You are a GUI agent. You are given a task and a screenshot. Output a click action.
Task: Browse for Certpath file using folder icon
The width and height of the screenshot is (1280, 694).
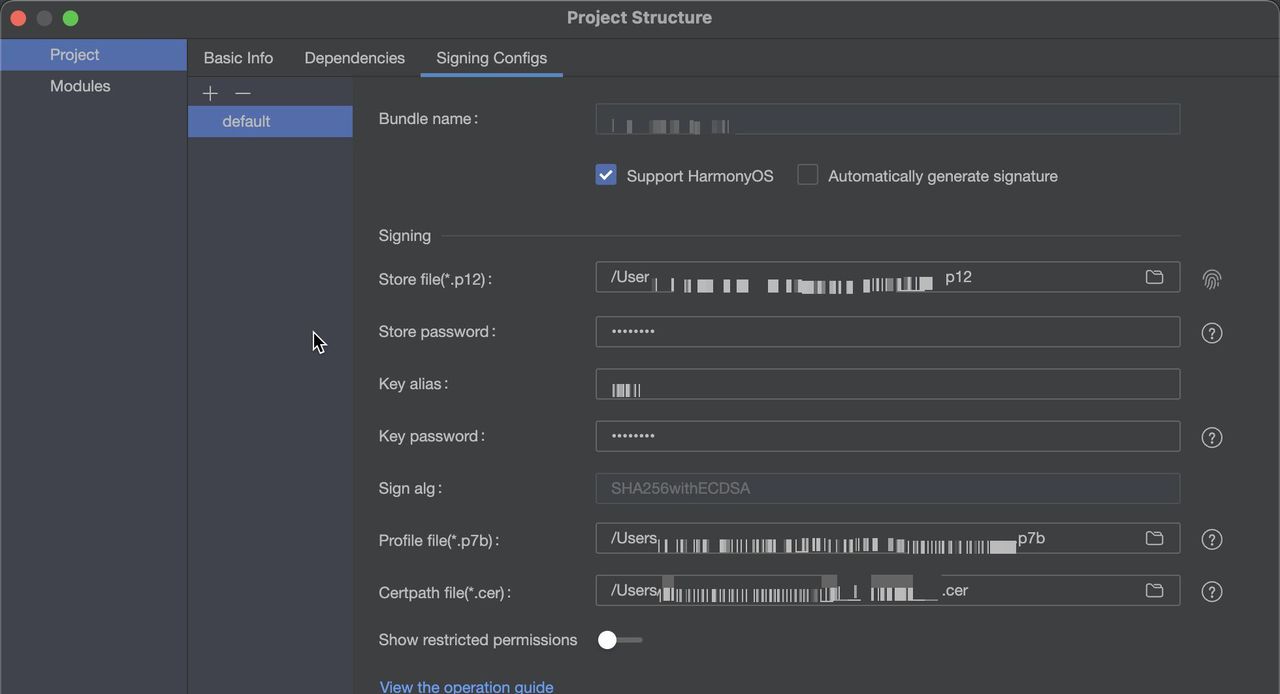[x=1154, y=591]
